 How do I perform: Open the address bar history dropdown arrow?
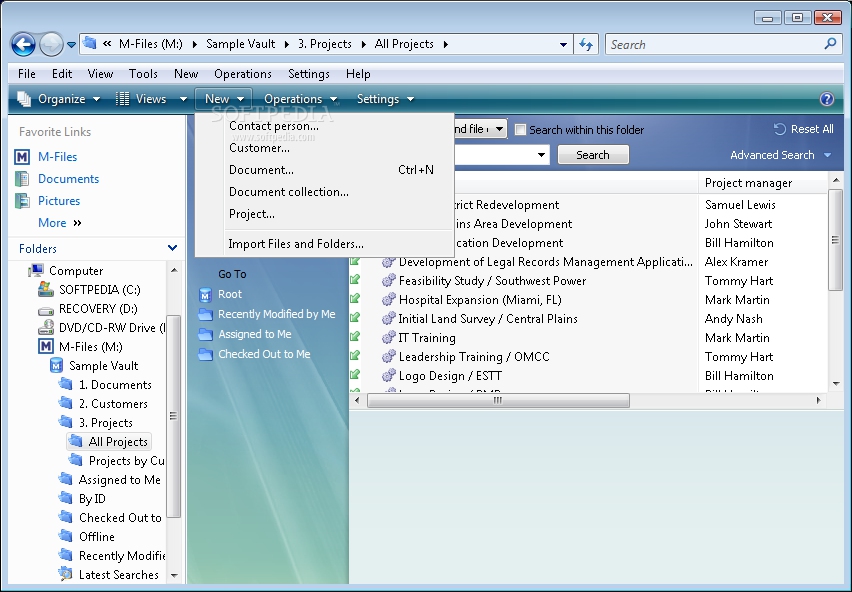(563, 45)
